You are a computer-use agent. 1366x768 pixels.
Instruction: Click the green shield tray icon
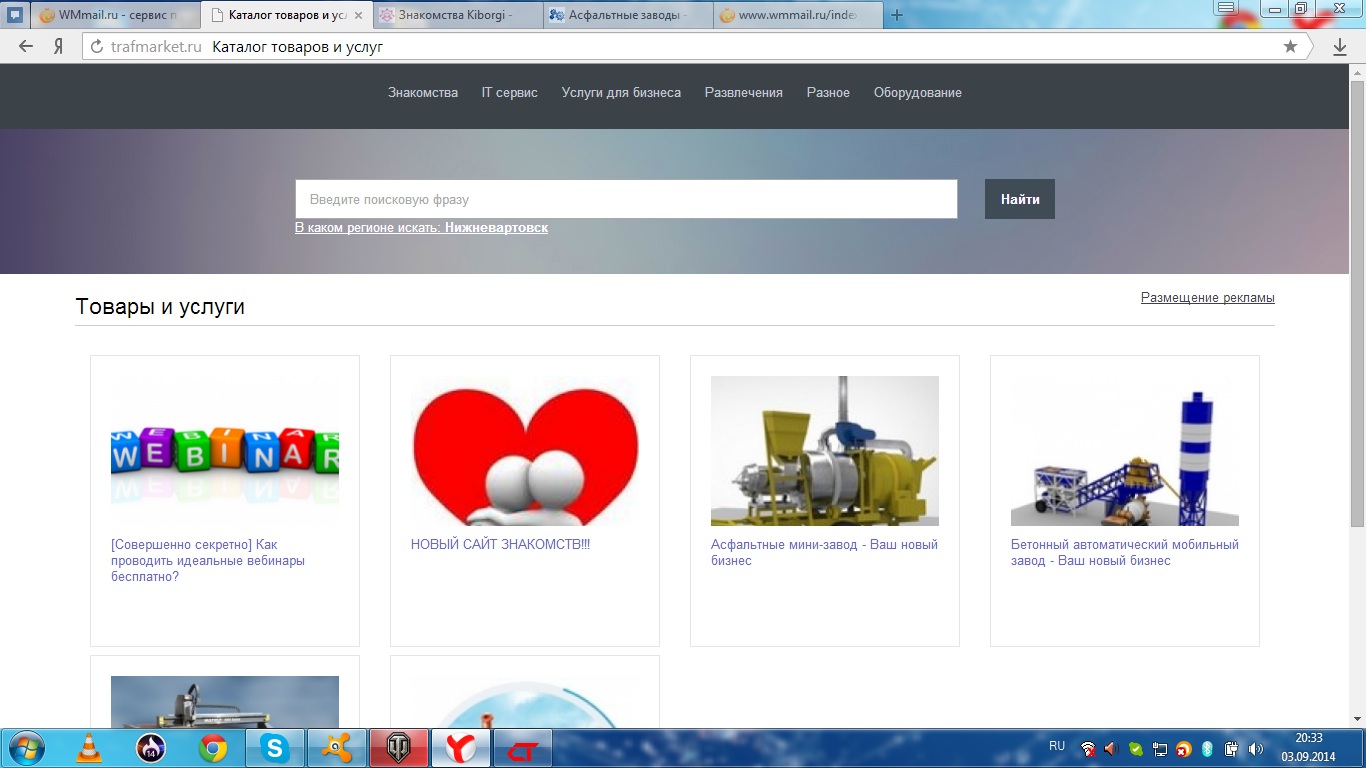(x=1135, y=749)
